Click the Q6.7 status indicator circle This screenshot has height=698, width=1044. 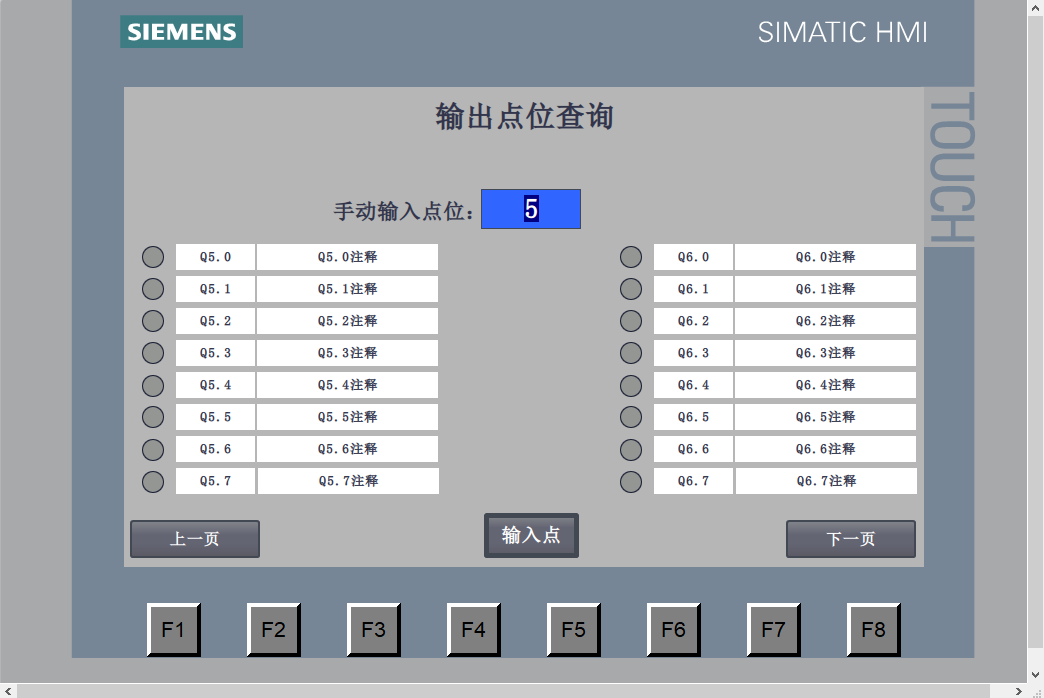point(630,481)
